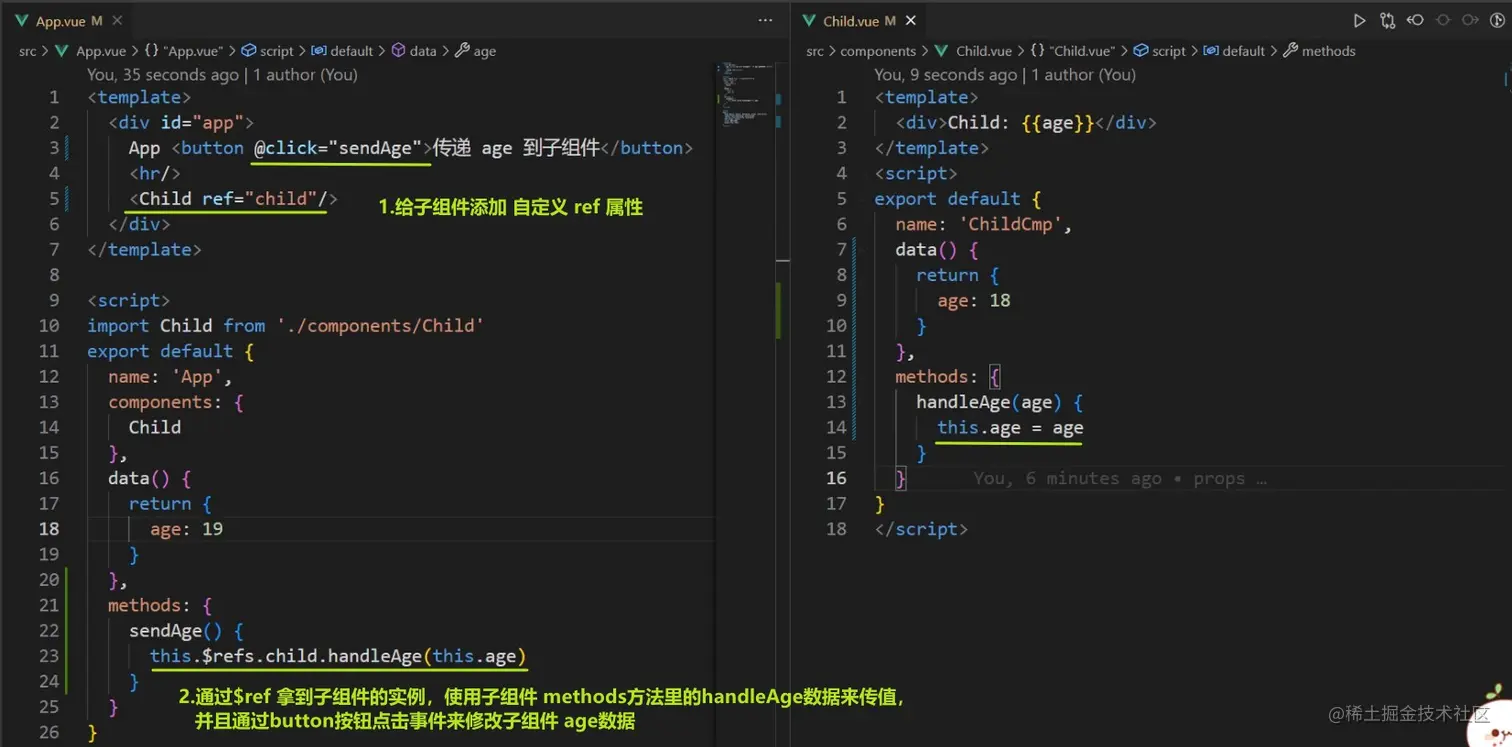The image size is (1512, 747).
Task: Open the previous revision arrow icon
Action: tap(1415, 20)
